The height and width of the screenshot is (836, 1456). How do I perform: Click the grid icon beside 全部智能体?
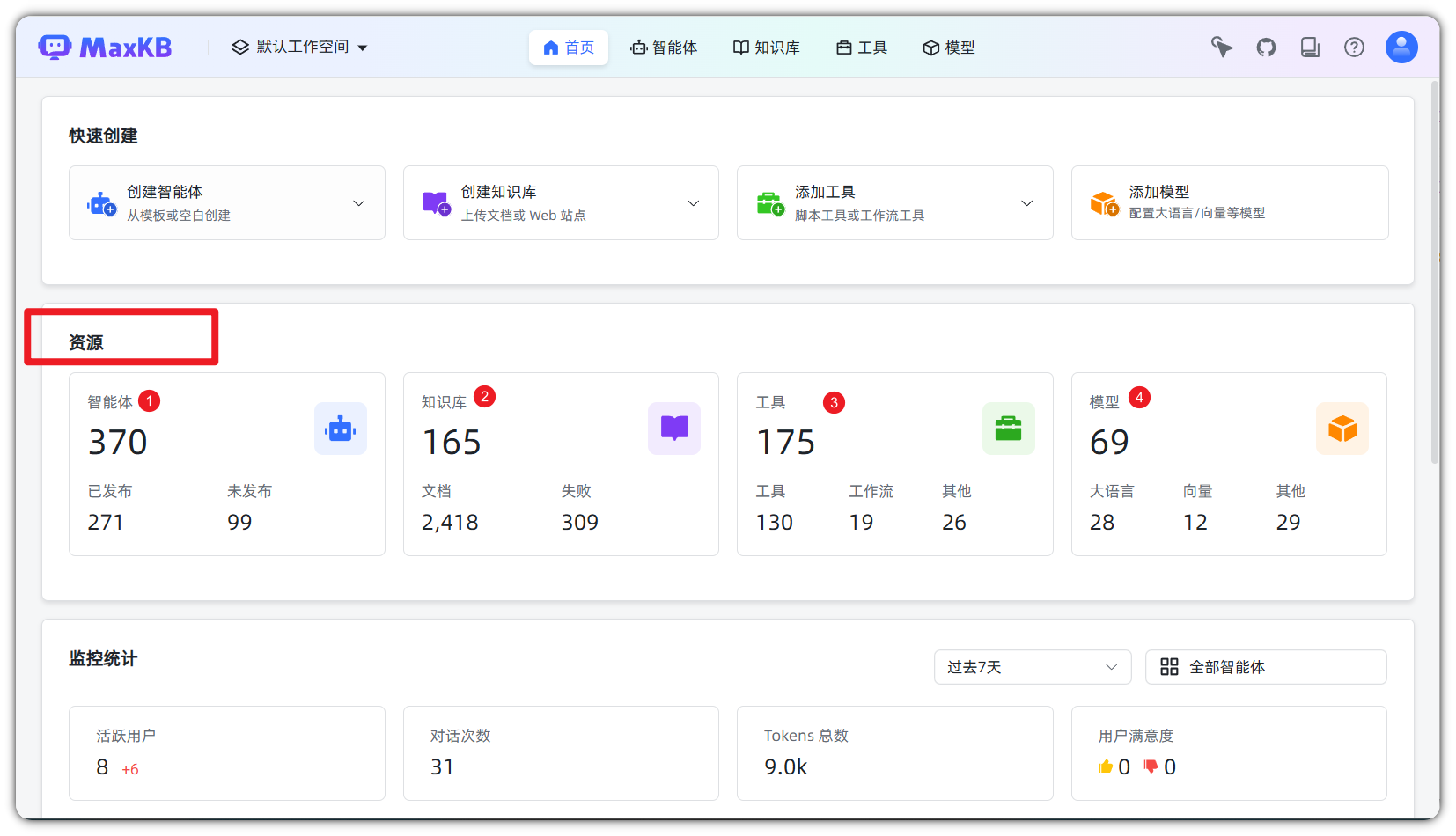(1169, 667)
